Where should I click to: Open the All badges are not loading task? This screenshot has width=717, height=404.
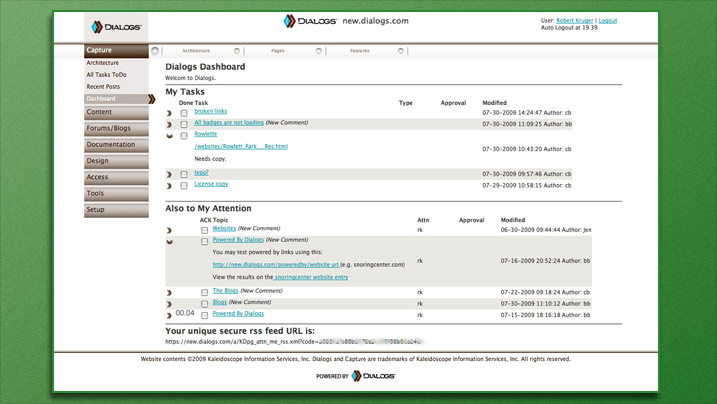(x=229, y=122)
